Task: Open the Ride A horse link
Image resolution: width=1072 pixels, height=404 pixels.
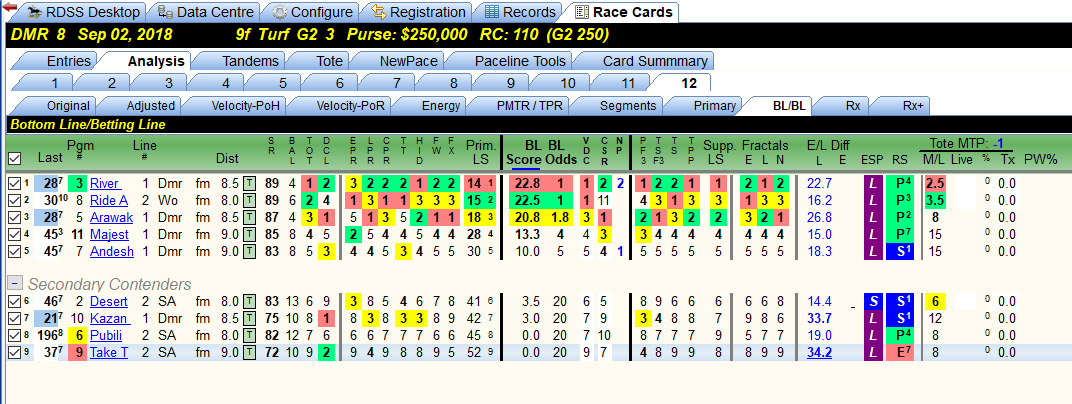Action: [109, 200]
